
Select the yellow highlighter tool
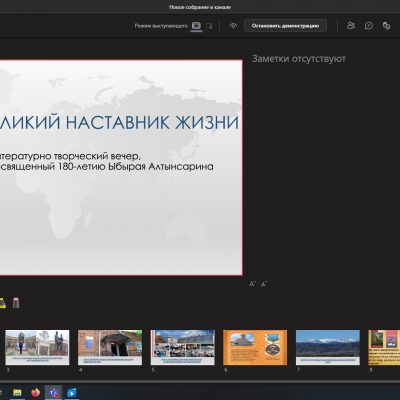click(x=2, y=303)
